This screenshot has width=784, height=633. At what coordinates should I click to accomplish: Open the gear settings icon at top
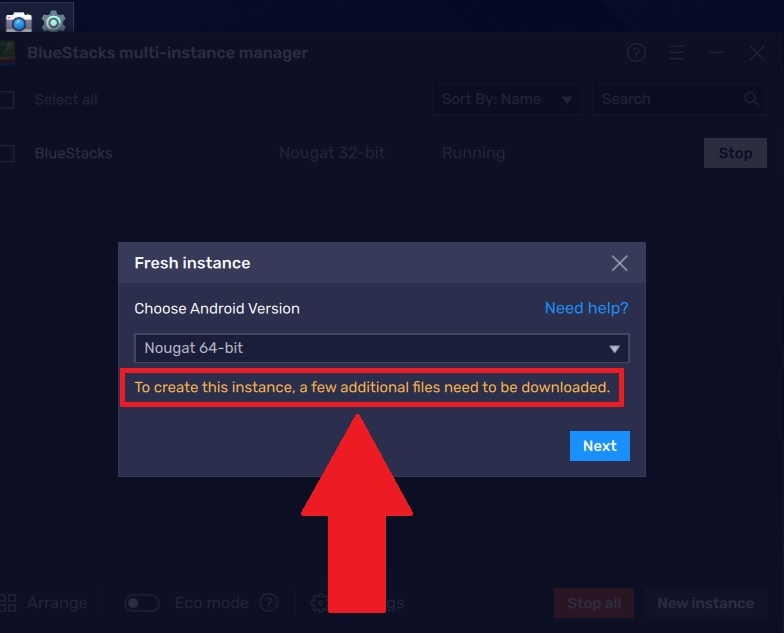(x=54, y=22)
